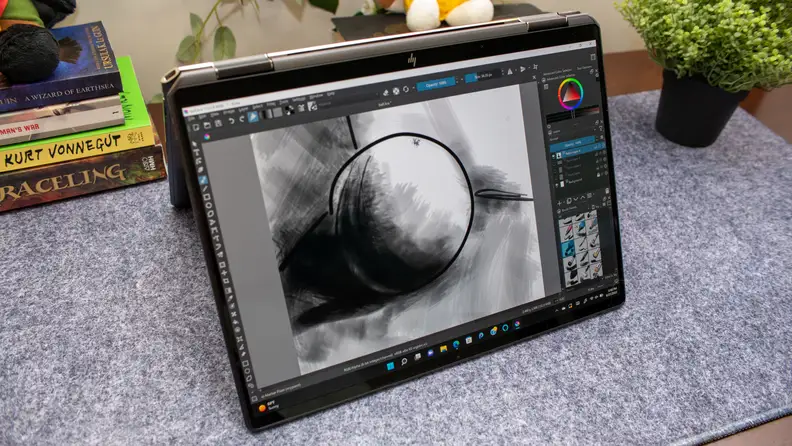This screenshot has width=792, height=446.
Task: Toggle the vertical mirror tool
Action: [522, 69]
